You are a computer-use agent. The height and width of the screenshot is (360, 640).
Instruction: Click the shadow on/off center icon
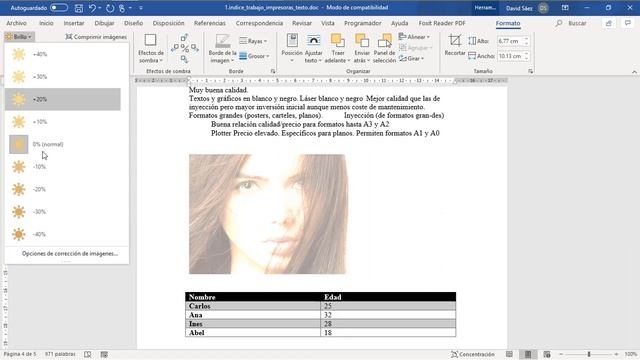tap(184, 49)
